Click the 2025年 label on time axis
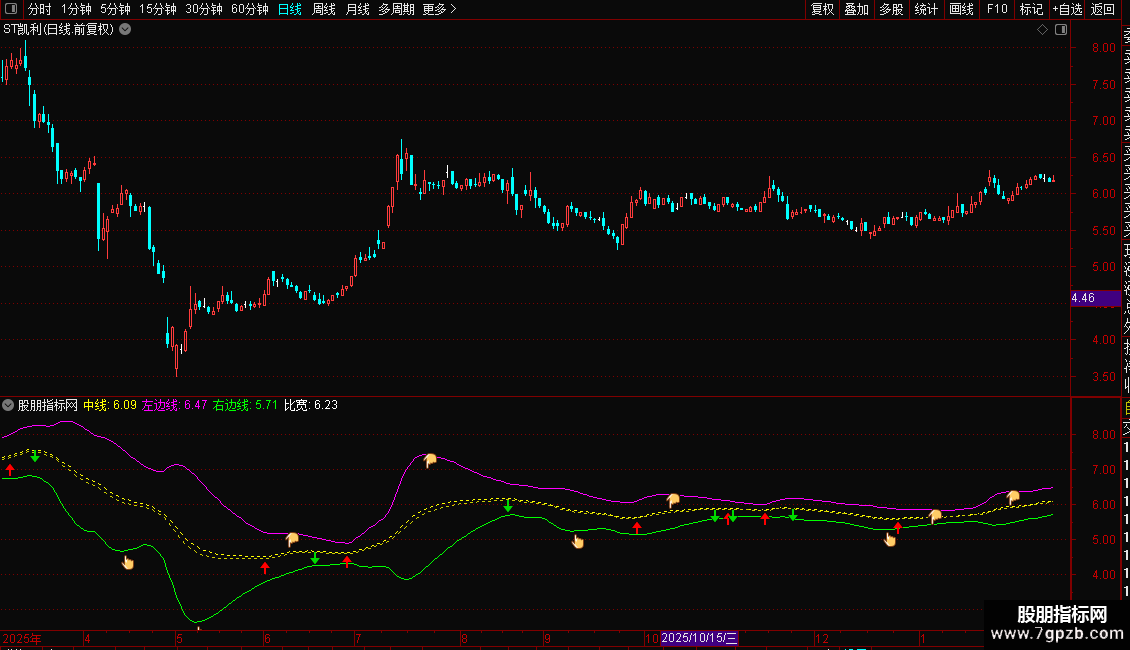Viewport: 1130px width, 650px height. tap(22, 639)
